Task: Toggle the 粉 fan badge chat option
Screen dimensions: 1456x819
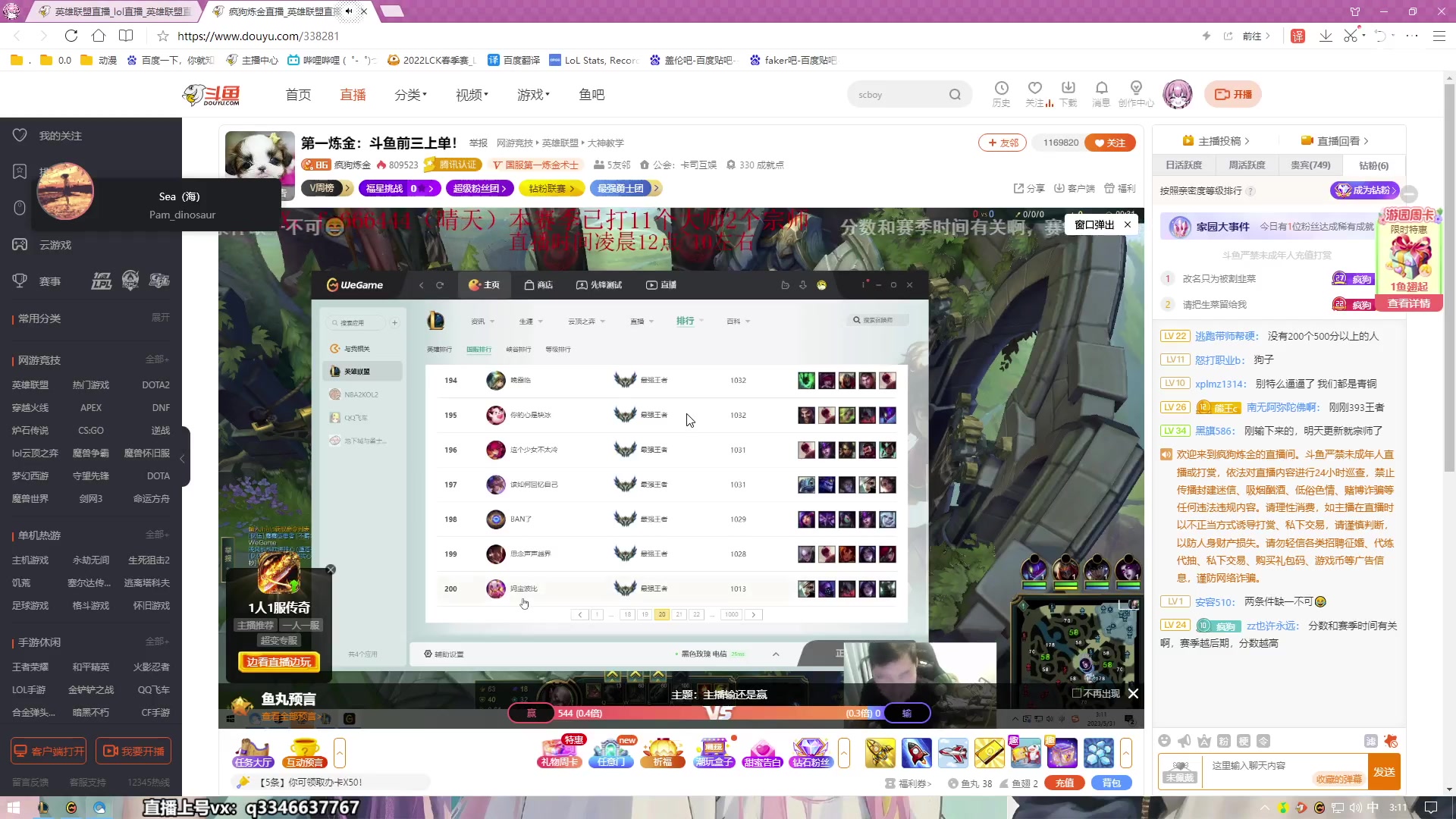Action: 1223,741
